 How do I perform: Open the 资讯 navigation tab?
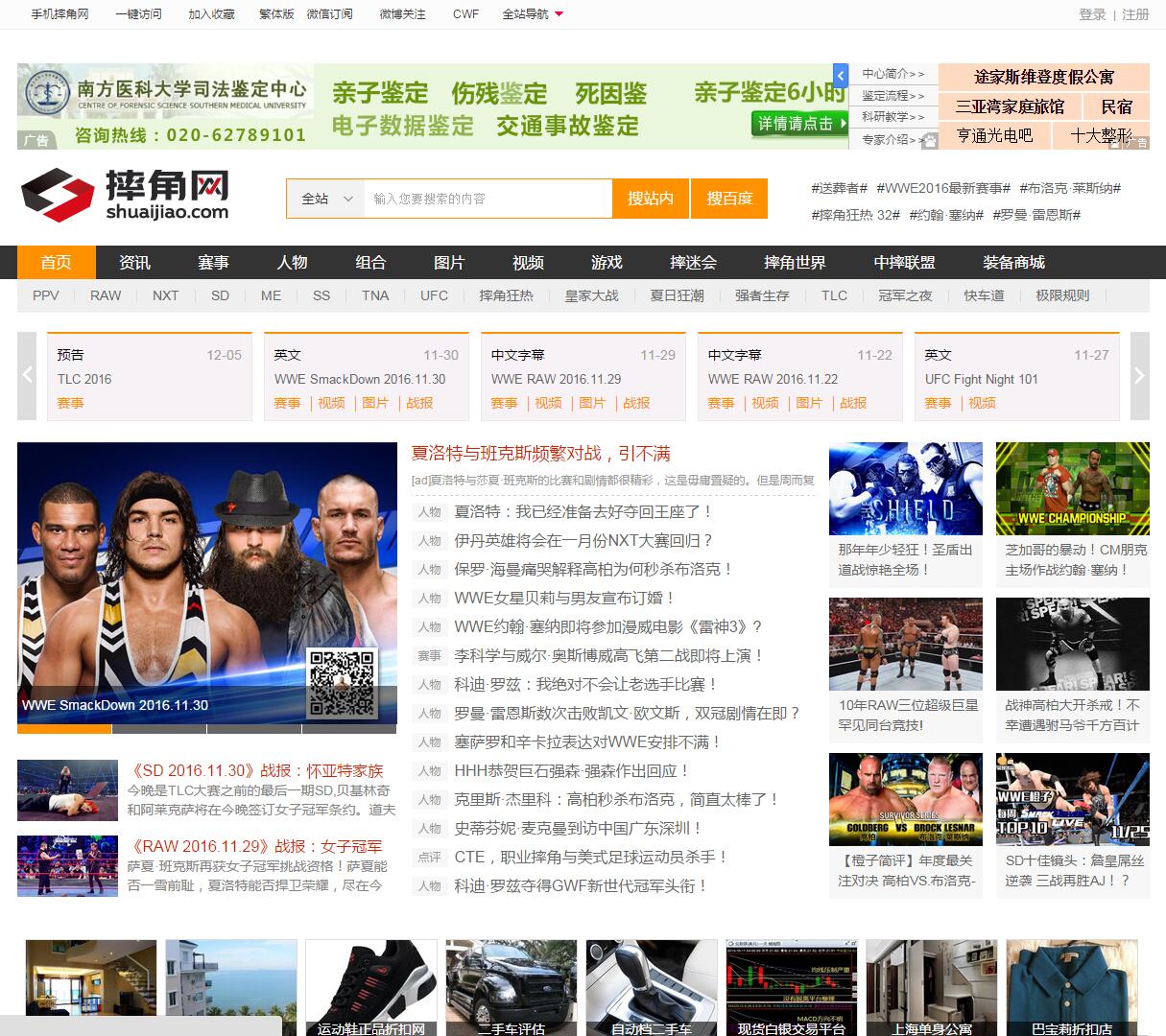(134, 262)
